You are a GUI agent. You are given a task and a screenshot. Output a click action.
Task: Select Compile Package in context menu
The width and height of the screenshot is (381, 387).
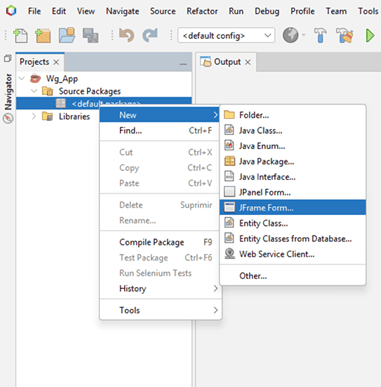point(160,242)
